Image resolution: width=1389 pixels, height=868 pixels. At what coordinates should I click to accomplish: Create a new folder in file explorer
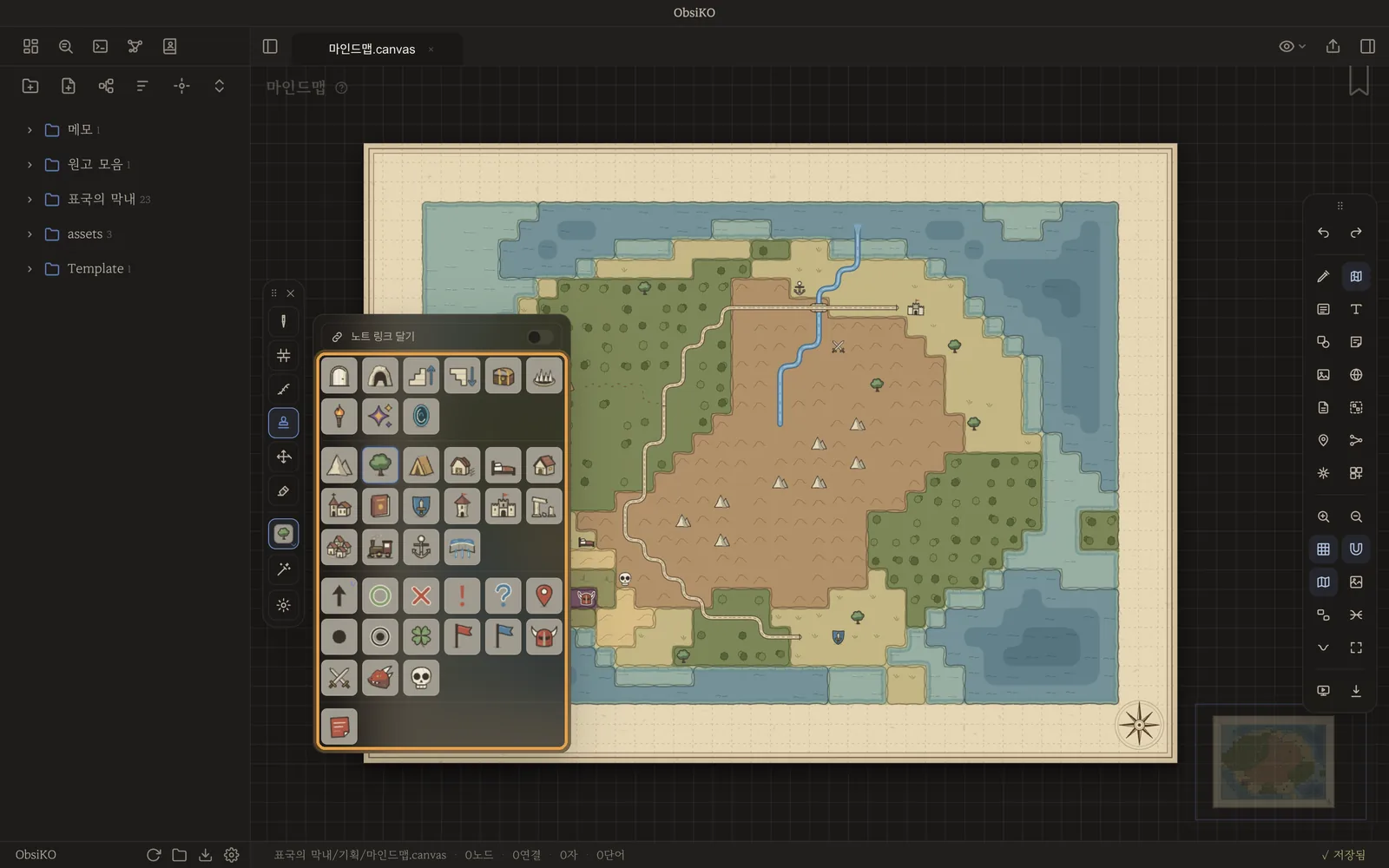[30, 86]
